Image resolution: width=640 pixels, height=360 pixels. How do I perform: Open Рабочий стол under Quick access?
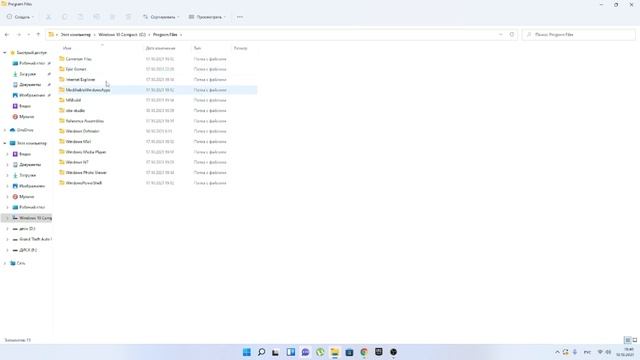tap(31, 63)
